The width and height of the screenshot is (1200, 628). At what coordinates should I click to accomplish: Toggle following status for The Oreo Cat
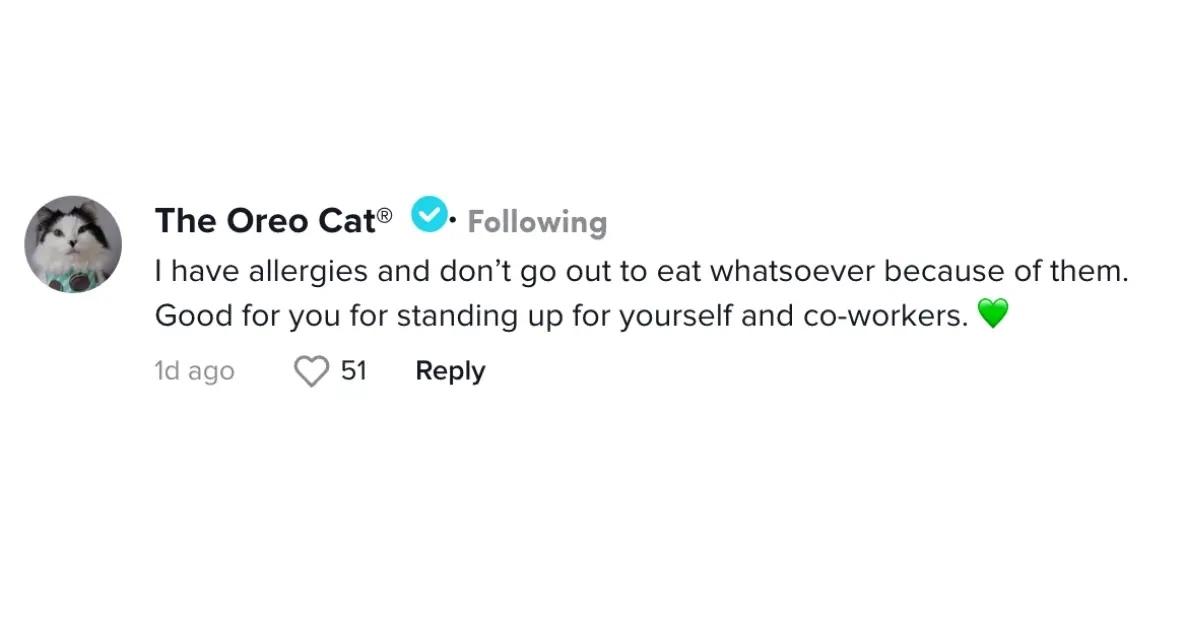[x=537, y=222]
